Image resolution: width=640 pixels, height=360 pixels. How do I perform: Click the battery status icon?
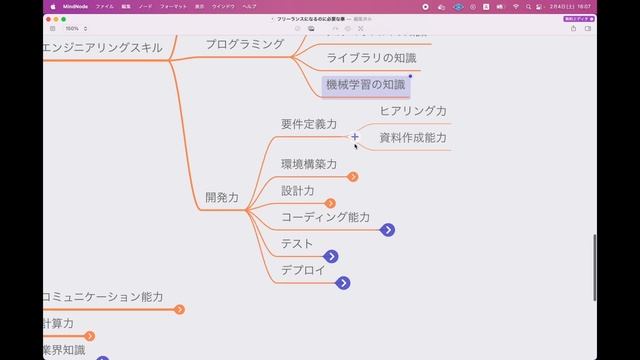tap(500, 7)
